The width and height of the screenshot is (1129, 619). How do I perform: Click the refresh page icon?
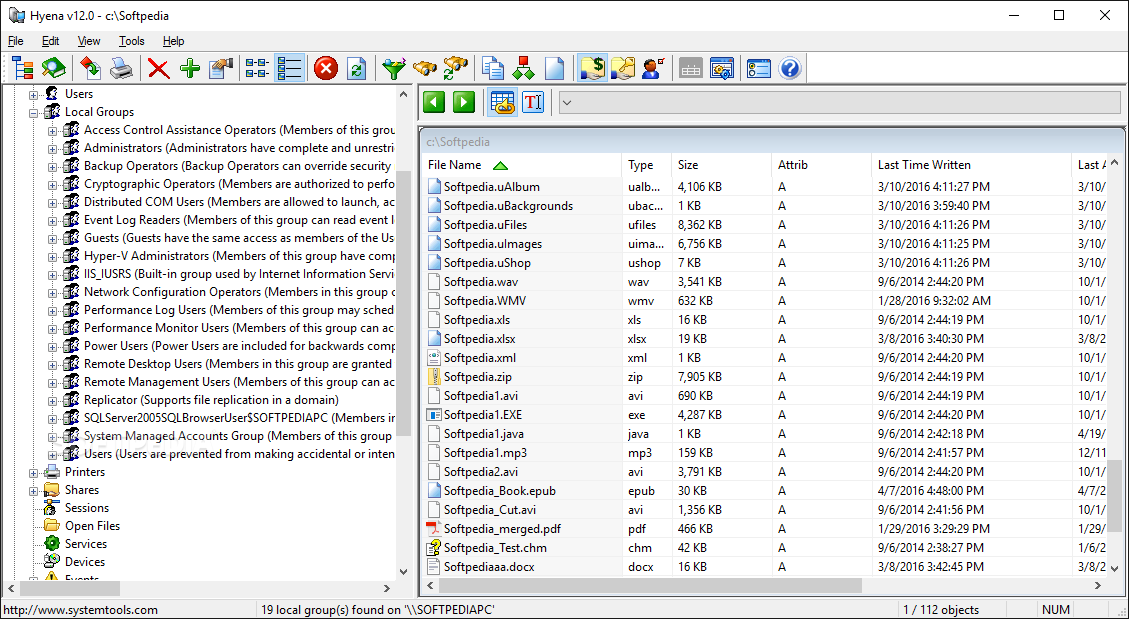point(356,68)
